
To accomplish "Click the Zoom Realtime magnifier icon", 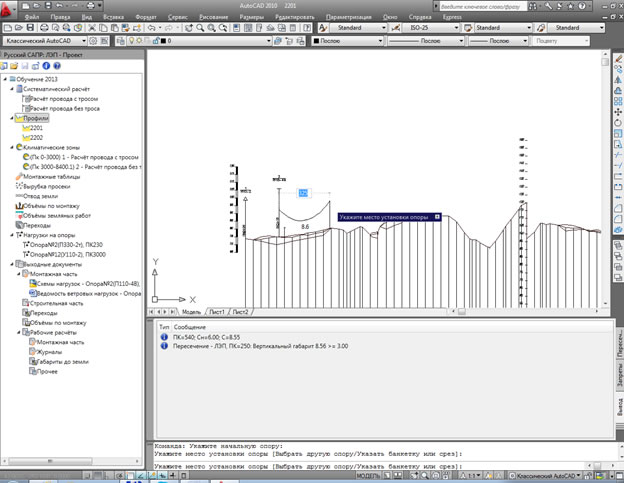I will coord(200,28).
